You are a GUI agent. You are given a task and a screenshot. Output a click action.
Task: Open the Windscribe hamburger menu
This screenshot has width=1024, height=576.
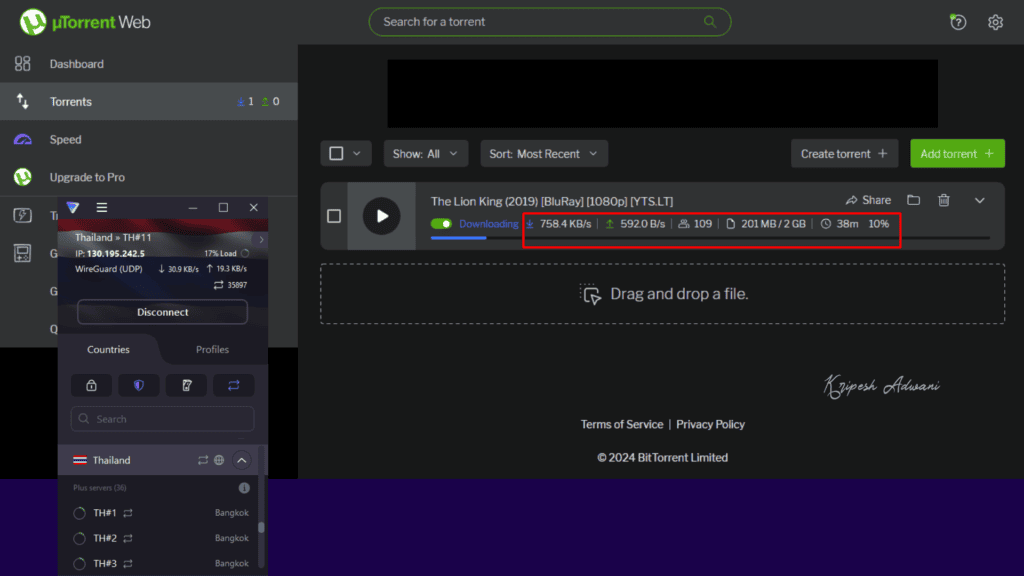pos(101,207)
